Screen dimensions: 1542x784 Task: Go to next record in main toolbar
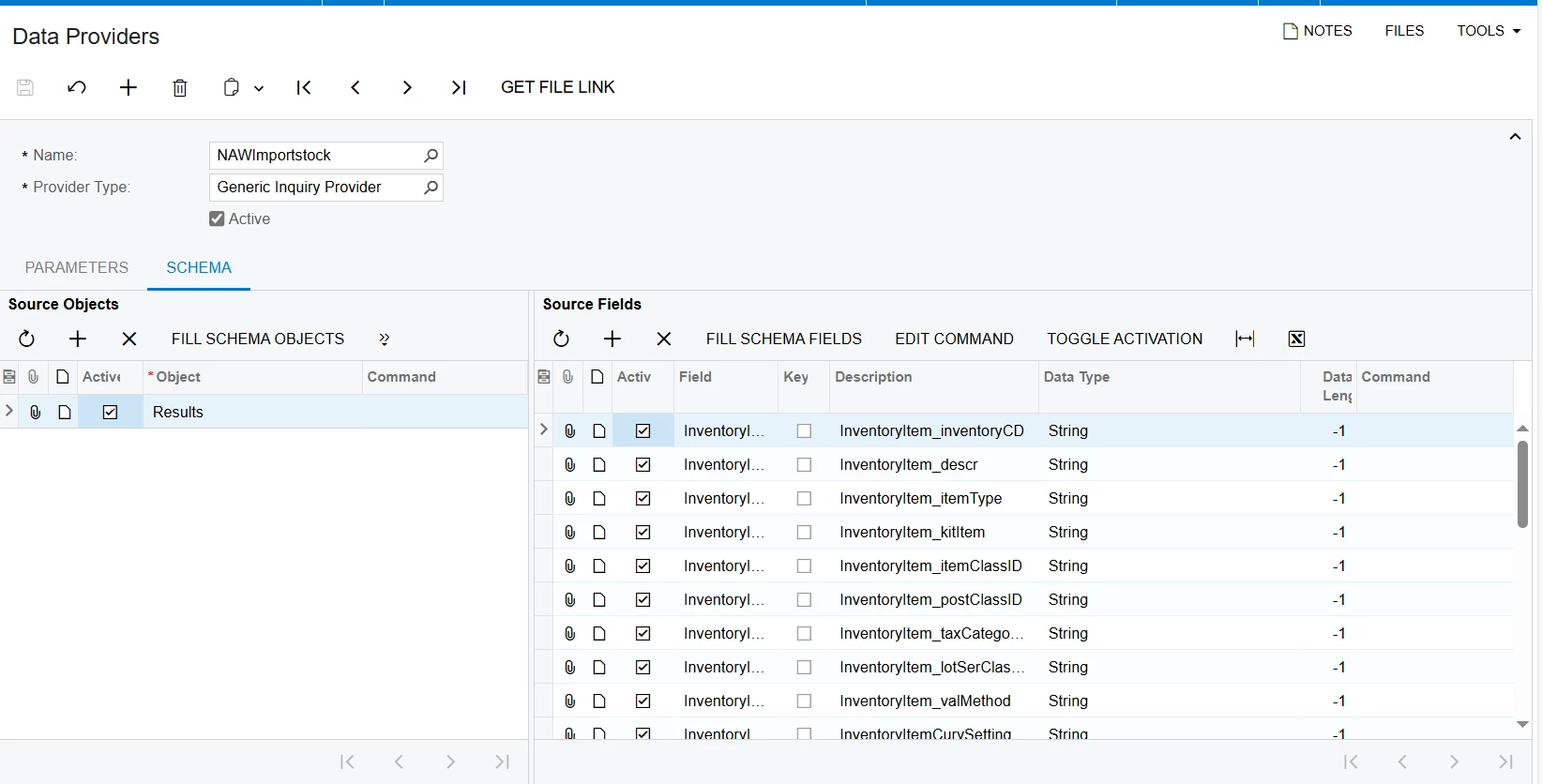tap(407, 87)
